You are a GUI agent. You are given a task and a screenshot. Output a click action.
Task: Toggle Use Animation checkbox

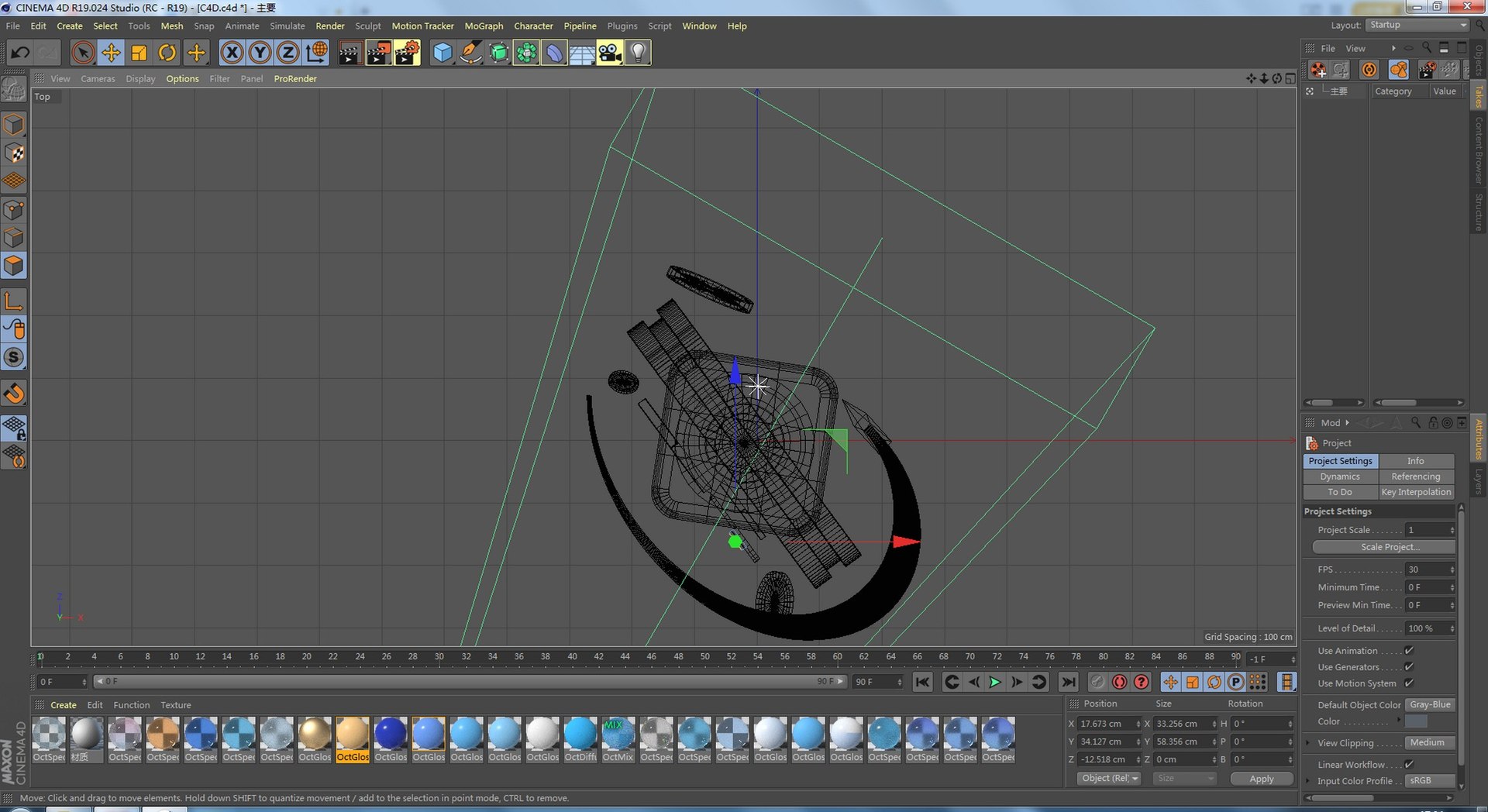(1409, 651)
